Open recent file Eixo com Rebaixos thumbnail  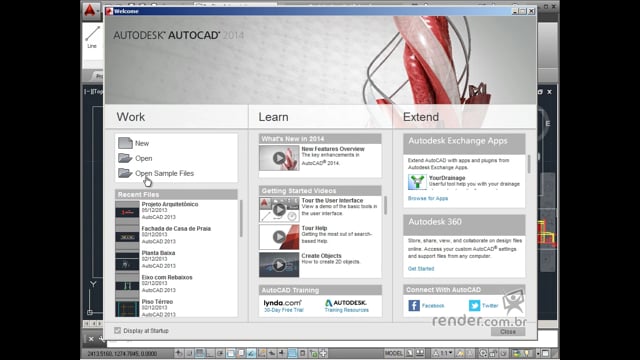(127, 284)
